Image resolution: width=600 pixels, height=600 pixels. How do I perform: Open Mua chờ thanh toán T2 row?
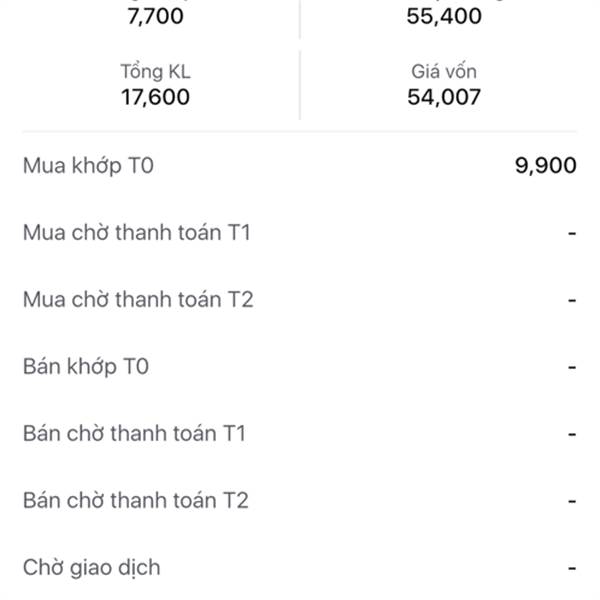[x=300, y=300]
